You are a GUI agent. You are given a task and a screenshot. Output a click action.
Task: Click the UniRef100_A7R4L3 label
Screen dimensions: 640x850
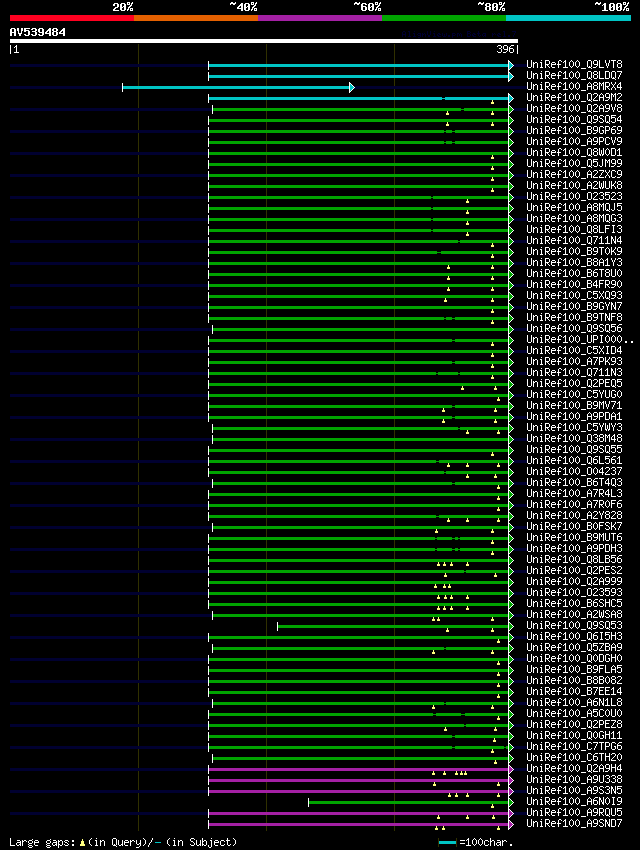[574, 493]
